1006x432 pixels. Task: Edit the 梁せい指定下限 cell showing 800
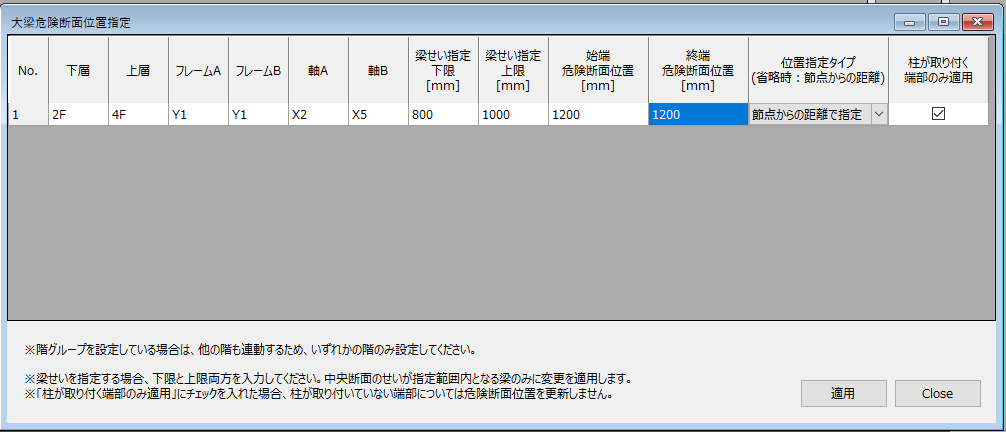(442, 115)
